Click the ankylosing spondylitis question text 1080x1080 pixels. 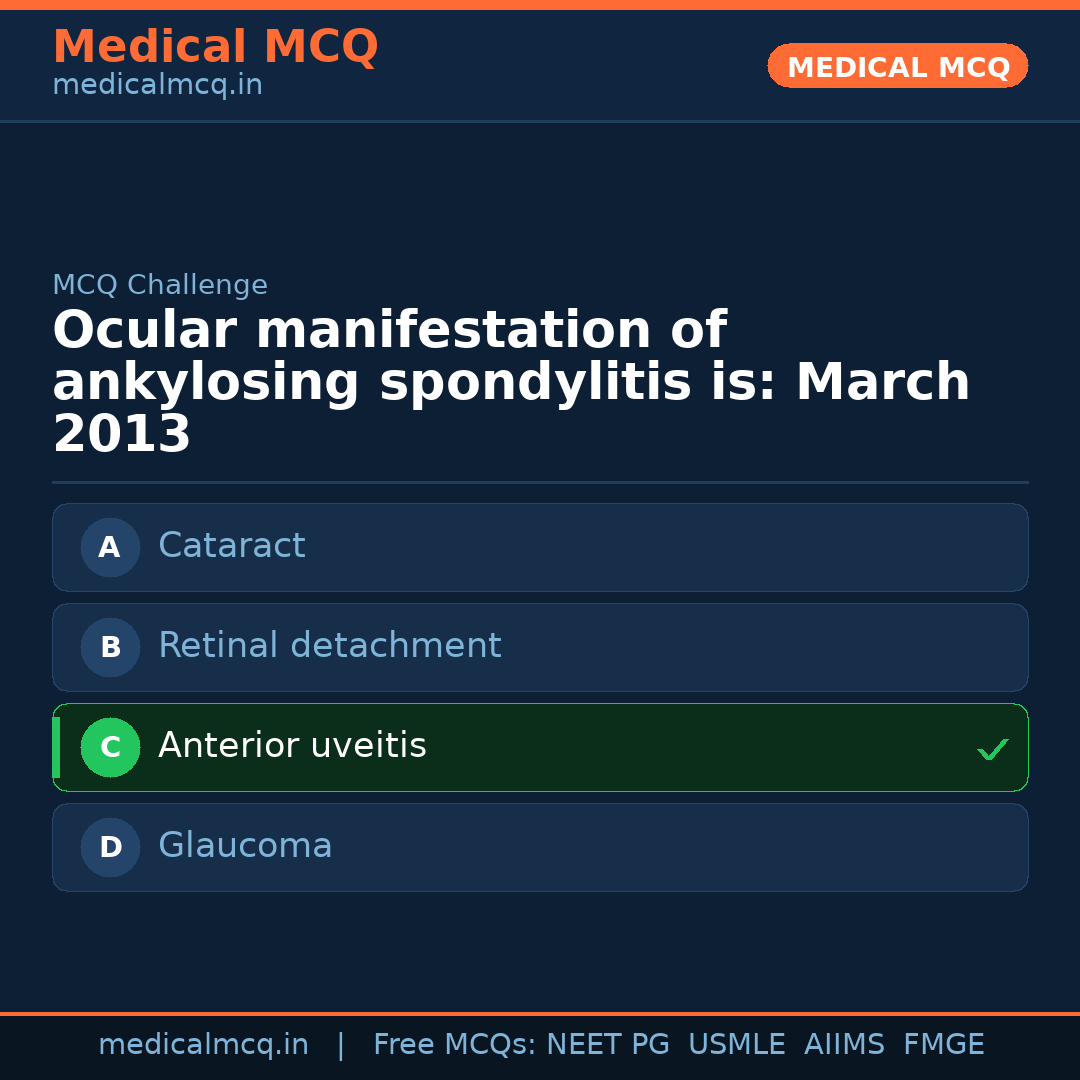pyautogui.click(x=510, y=383)
